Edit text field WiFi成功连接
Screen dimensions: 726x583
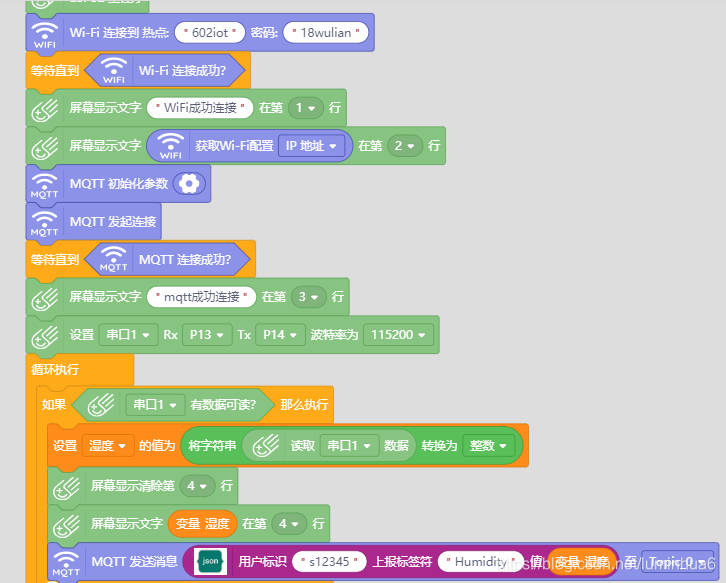pos(200,108)
